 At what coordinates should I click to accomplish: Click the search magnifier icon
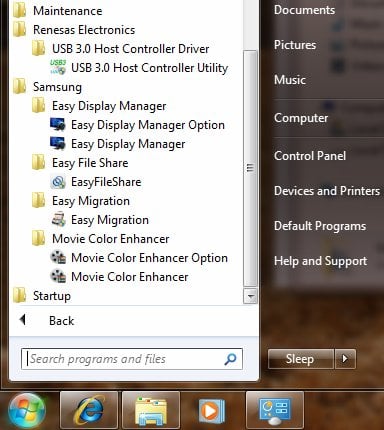click(230, 359)
